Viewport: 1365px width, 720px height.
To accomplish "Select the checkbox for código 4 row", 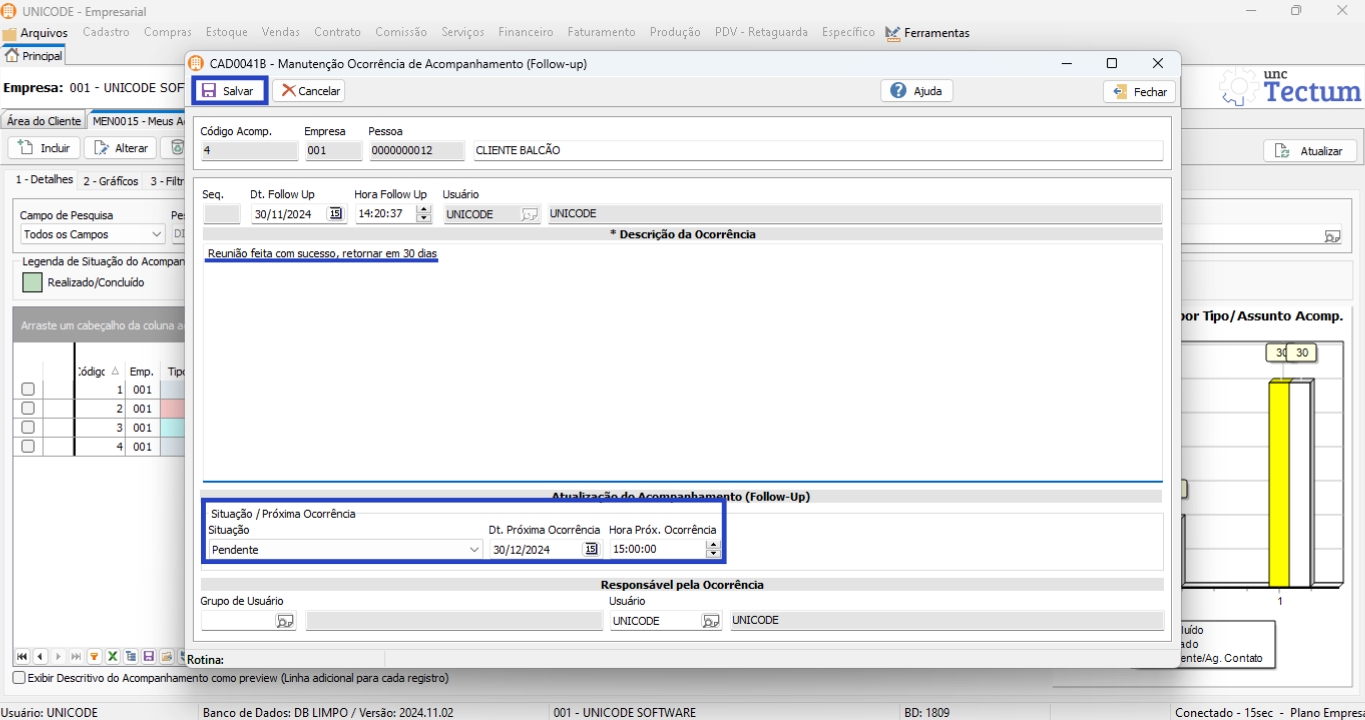I will (x=28, y=447).
